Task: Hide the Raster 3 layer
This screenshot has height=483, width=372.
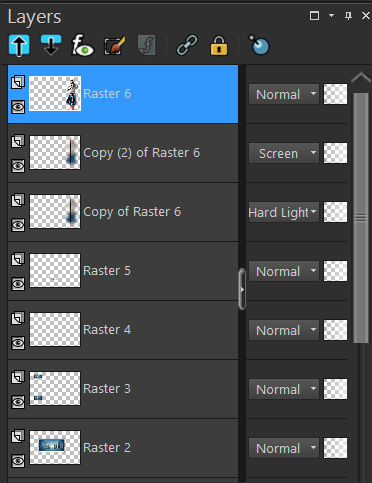Action: (18, 402)
